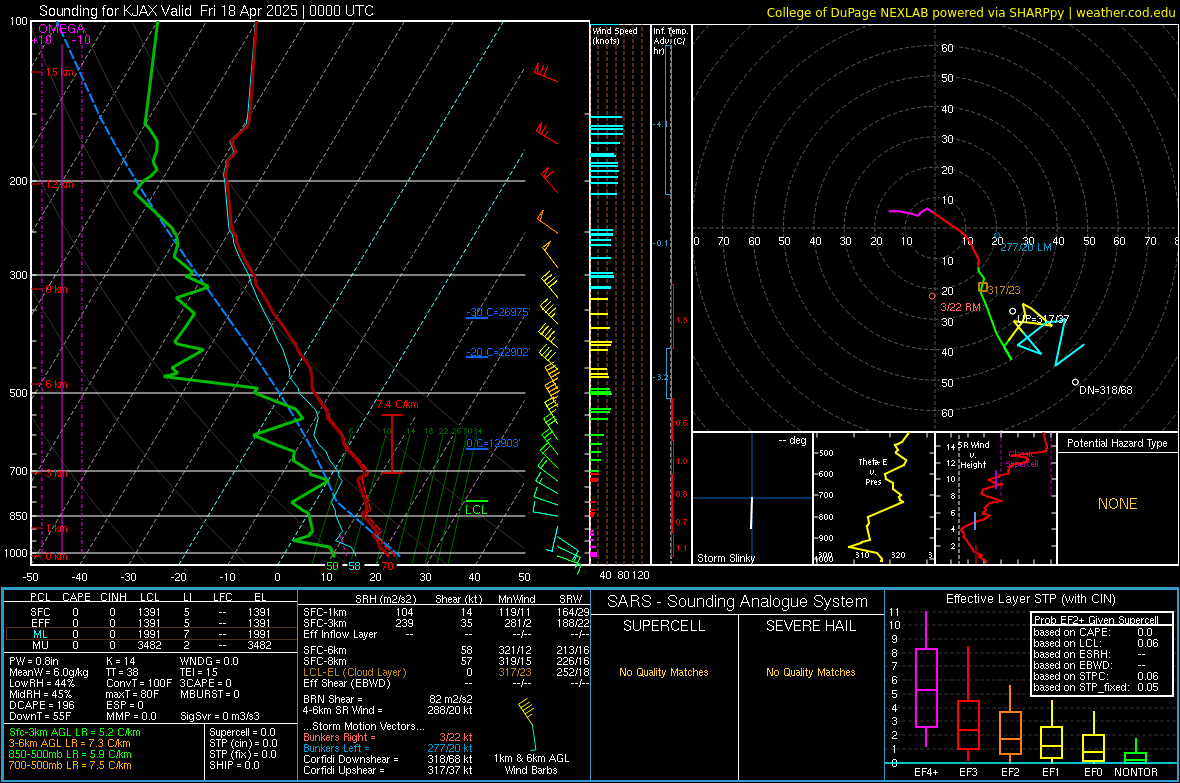The image size is (1180, 783).
Task: Click the '15 km' height marker
Action: click(59, 72)
